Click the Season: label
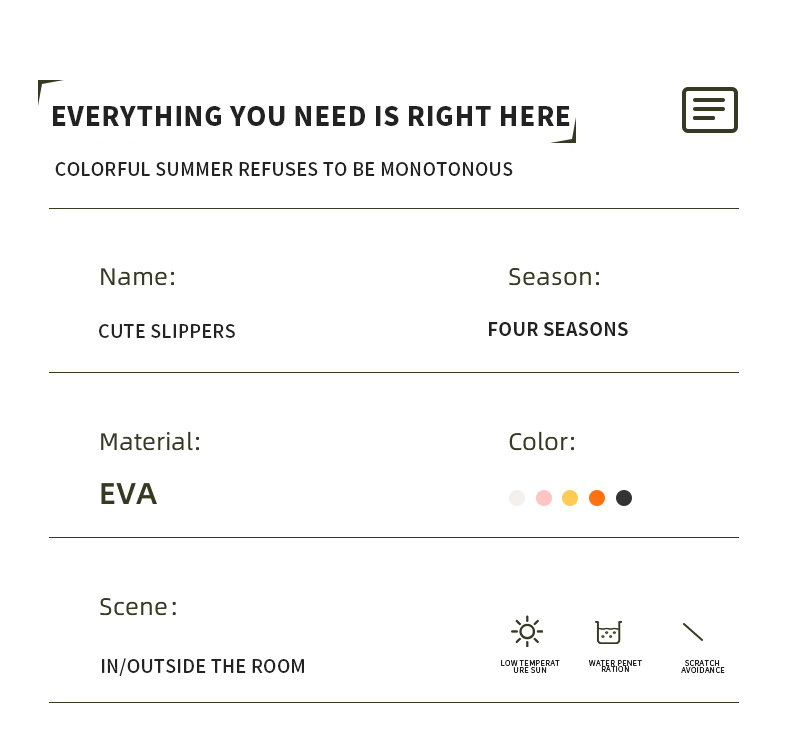Image resolution: width=790 pixels, height=735 pixels. tap(554, 277)
